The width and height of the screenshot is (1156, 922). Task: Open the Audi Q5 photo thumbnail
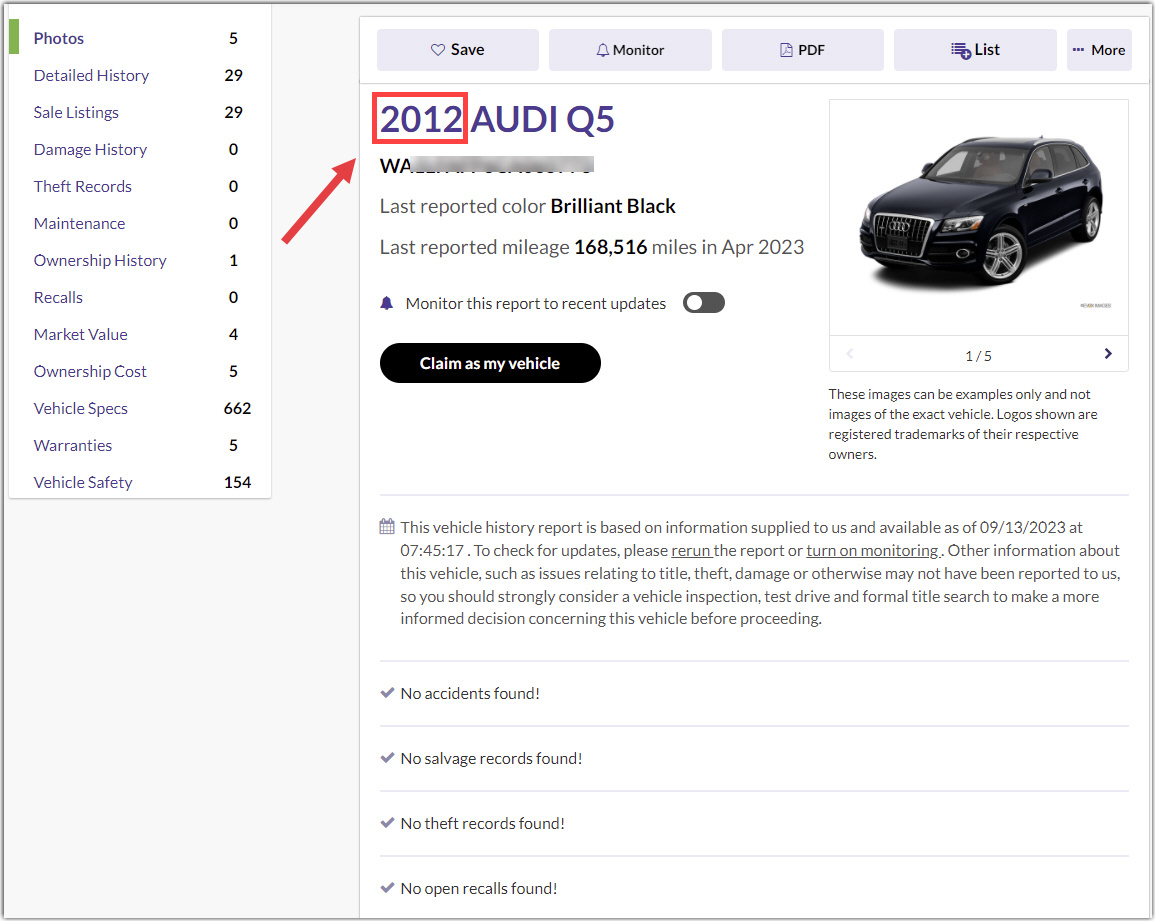[979, 217]
